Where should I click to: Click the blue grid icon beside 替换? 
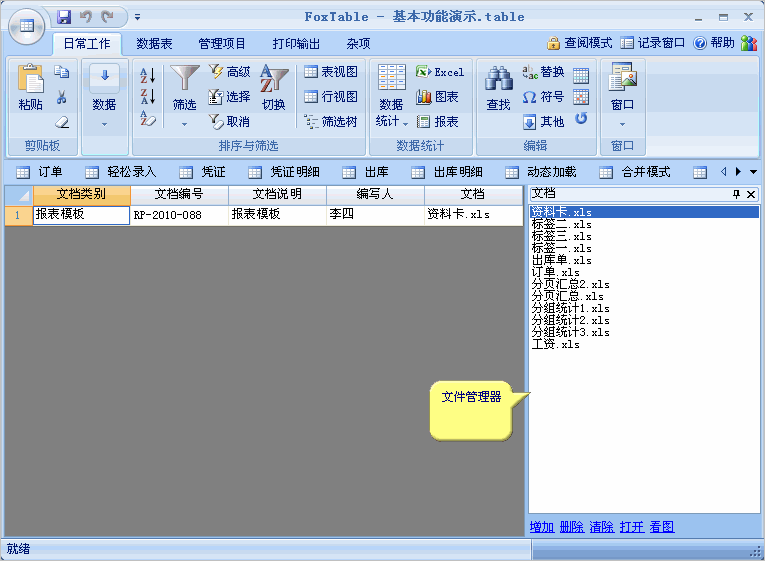point(581,75)
